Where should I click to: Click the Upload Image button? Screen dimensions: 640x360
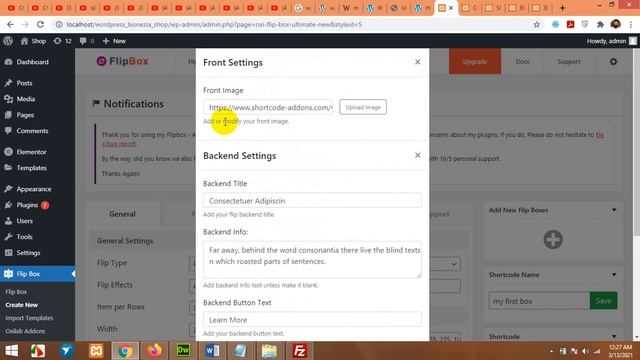363,107
